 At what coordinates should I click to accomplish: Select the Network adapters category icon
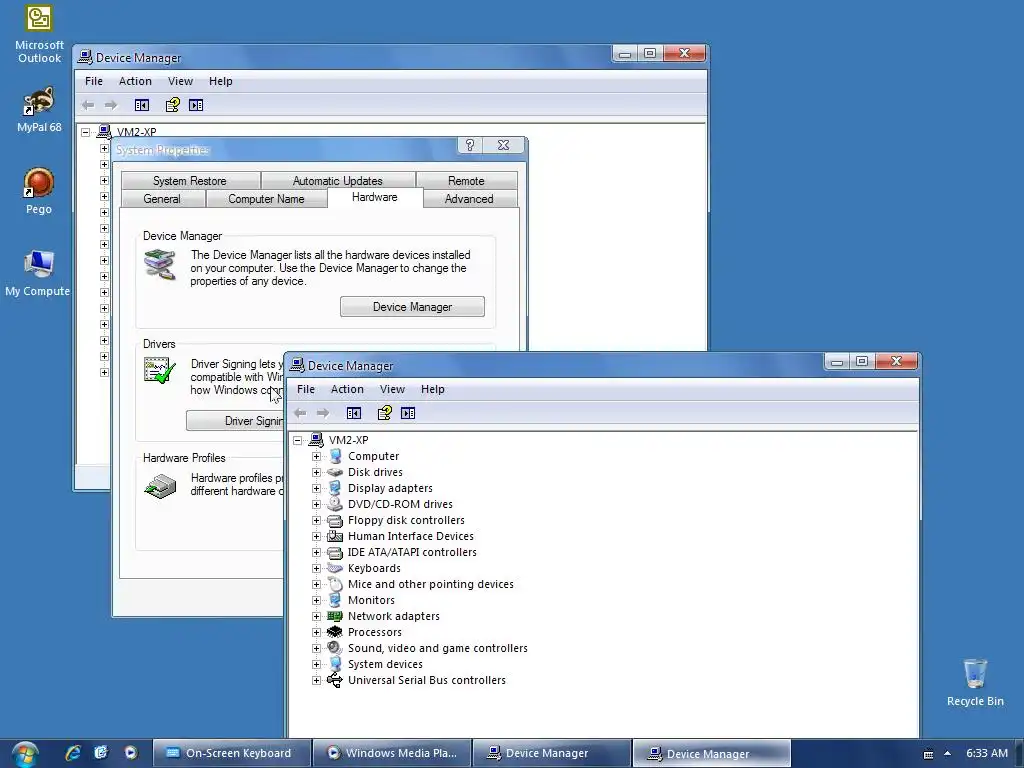pyautogui.click(x=335, y=616)
